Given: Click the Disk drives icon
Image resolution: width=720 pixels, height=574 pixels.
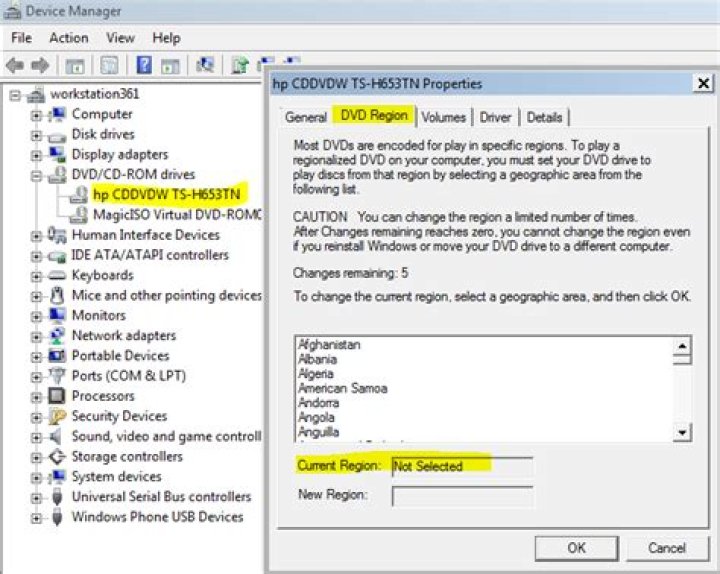Looking at the screenshot, I should (x=57, y=135).
